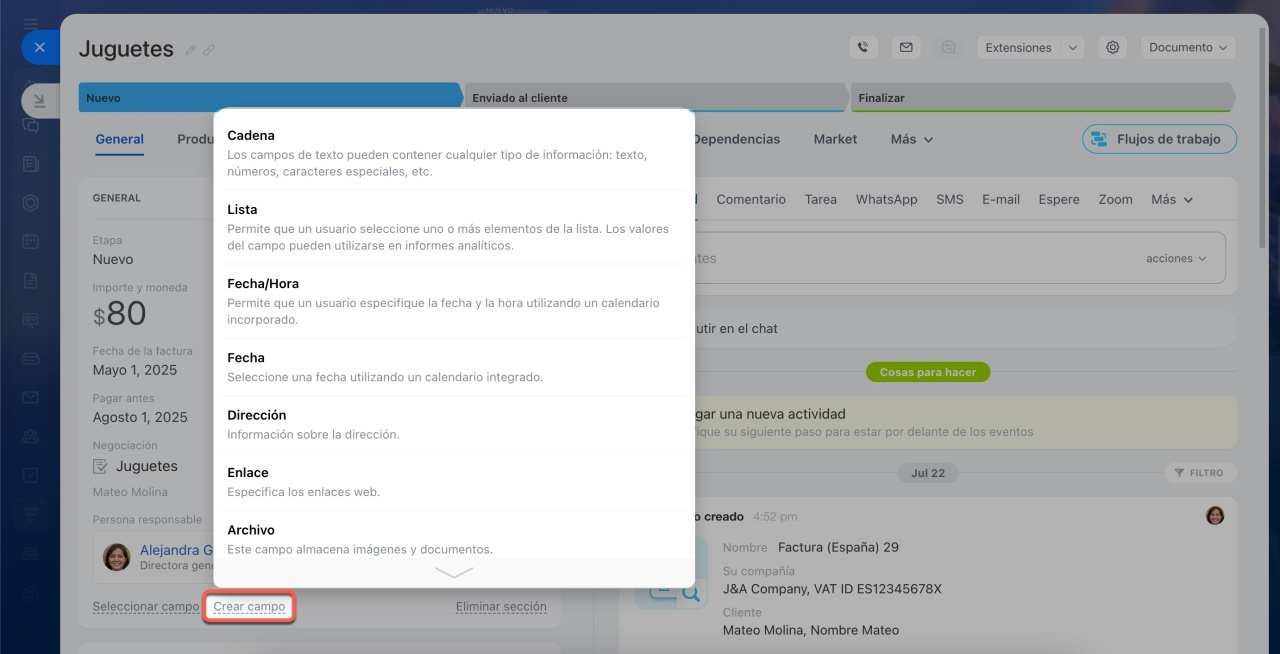Screen dimensions: 1280x654
Task: Switch to the Espere tab
Action: 1059,199
